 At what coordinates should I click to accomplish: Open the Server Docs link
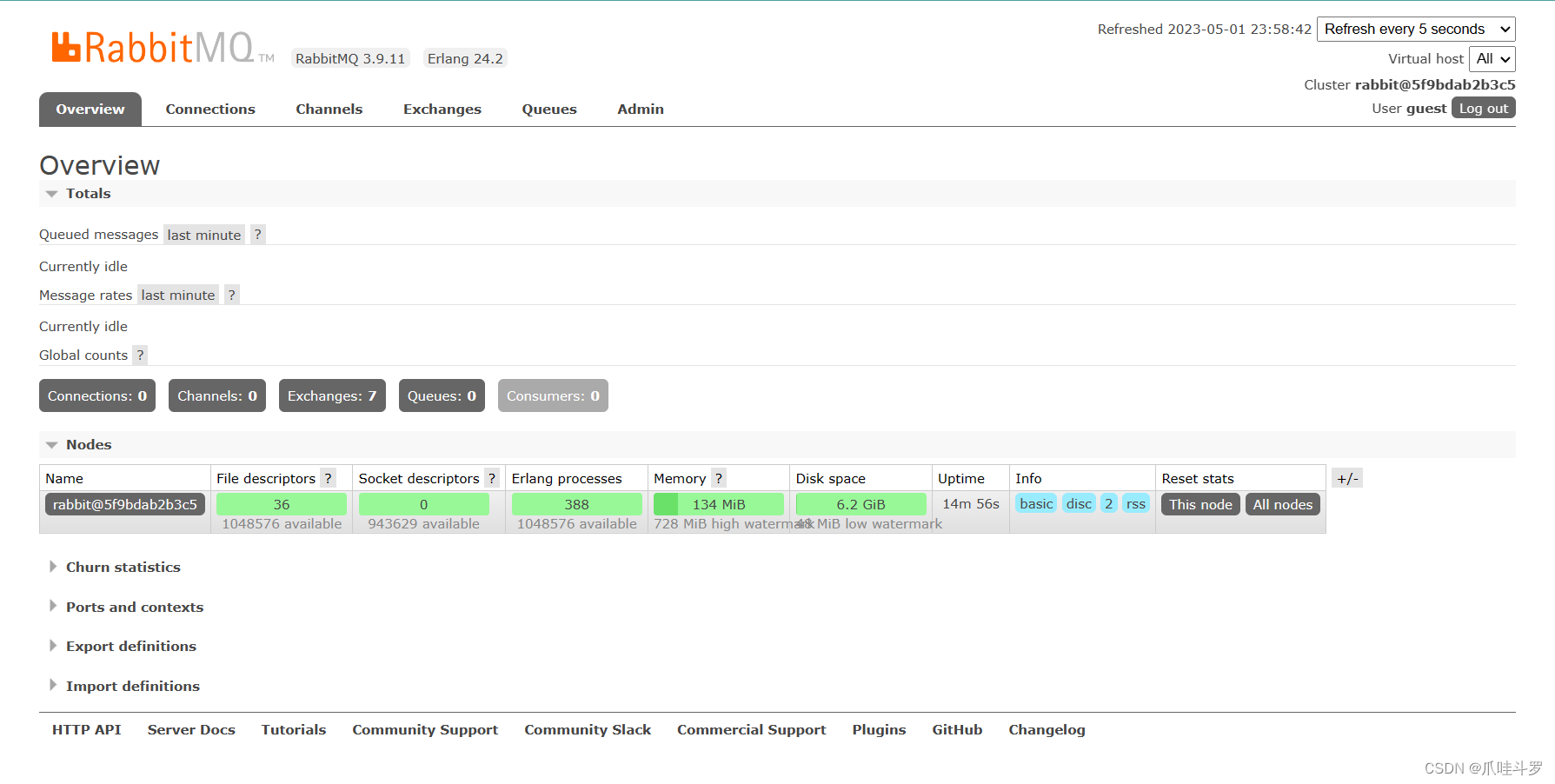tap(191, 729)
